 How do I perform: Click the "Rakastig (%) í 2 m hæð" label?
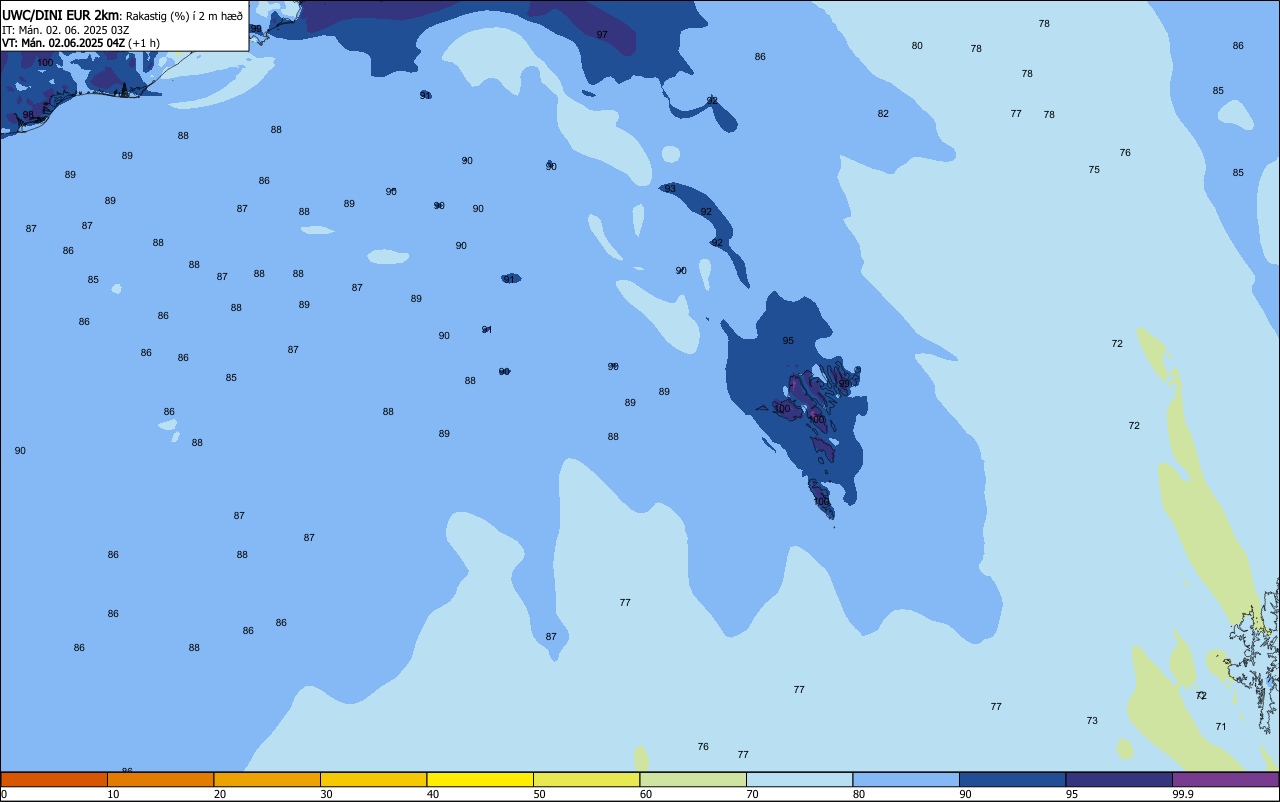pos(184,16)
